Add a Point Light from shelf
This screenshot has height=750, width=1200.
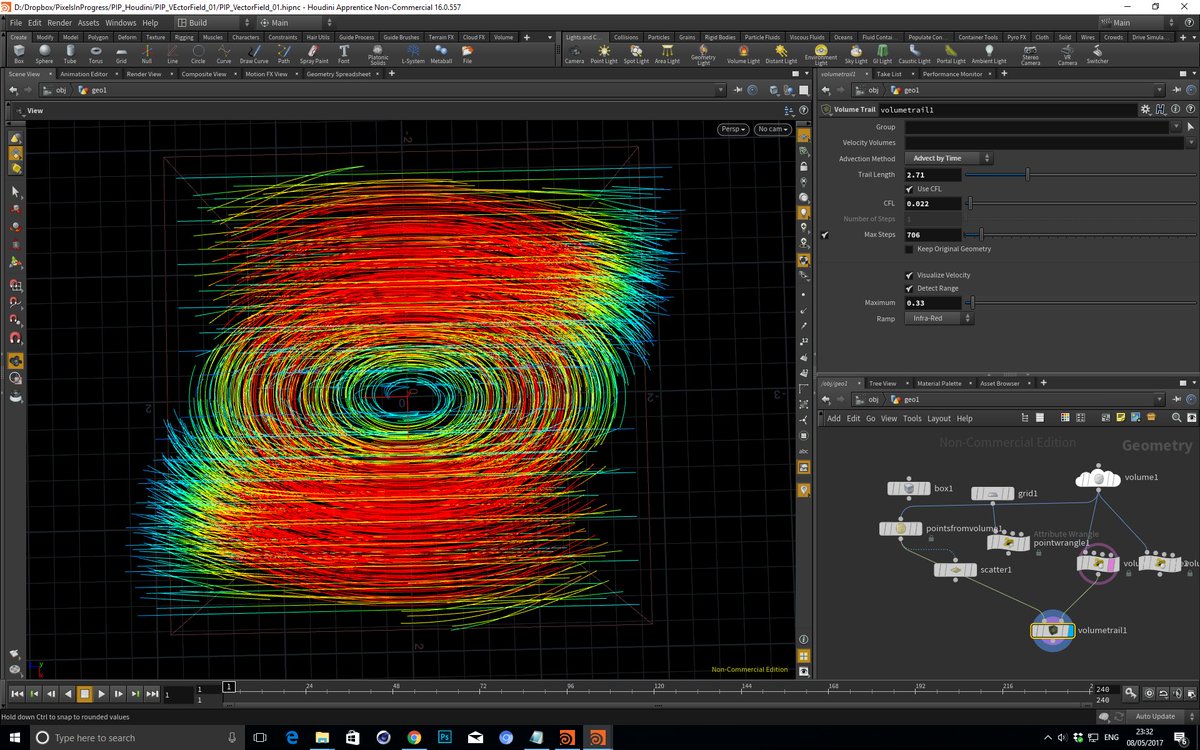[x=604, y=53]
